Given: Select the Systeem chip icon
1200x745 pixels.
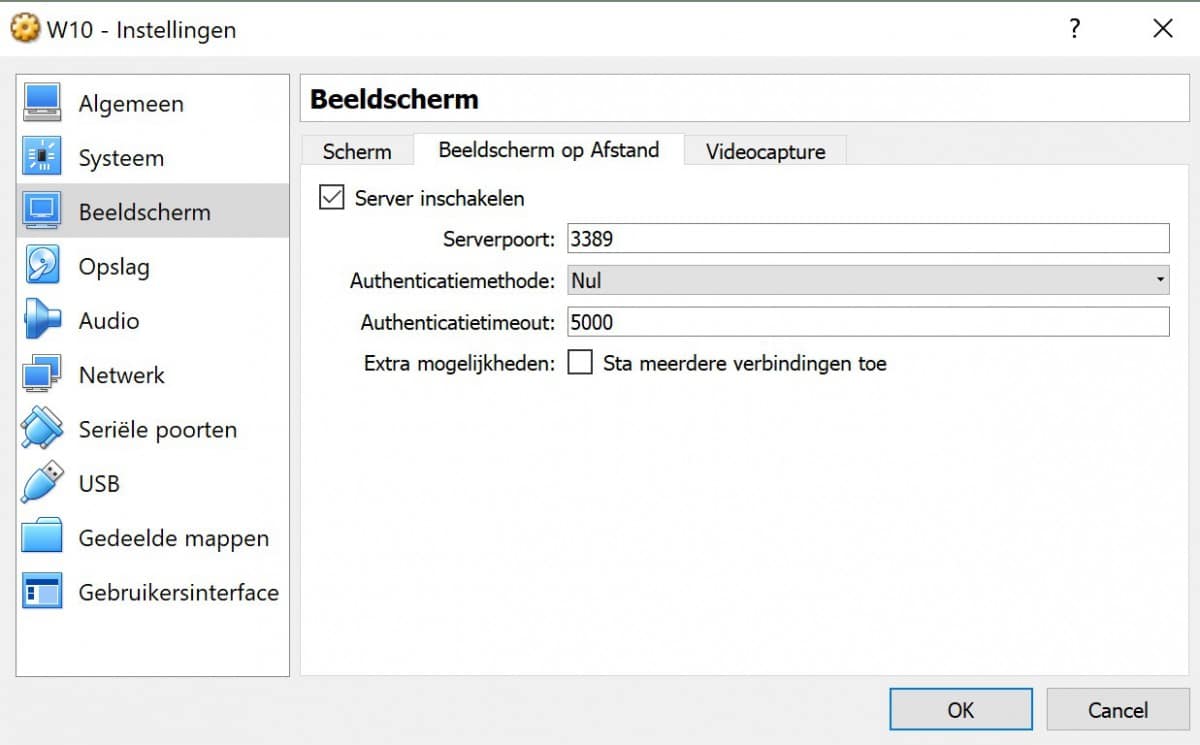Looking at the screenshot, I should pyautogui.click(x=42, y=157).
